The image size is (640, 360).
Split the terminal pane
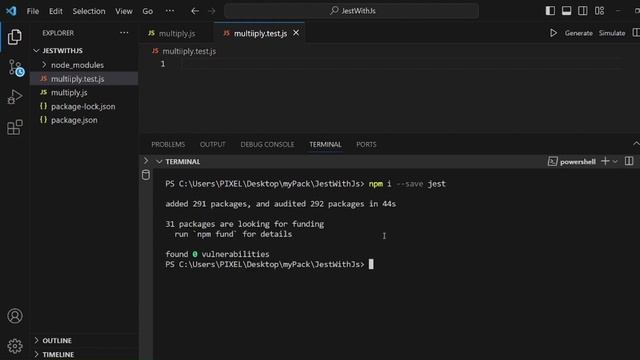coord(629,161)
